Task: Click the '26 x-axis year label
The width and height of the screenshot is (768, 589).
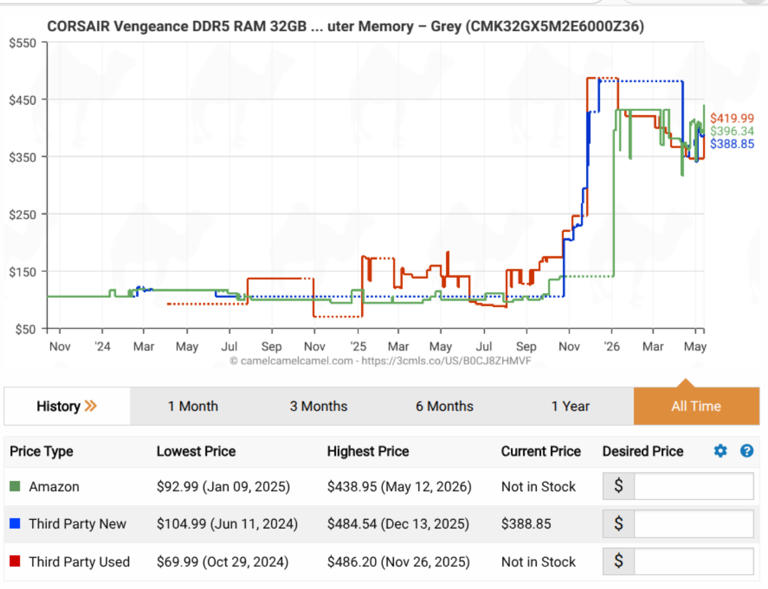Action: tap(611, 347)
